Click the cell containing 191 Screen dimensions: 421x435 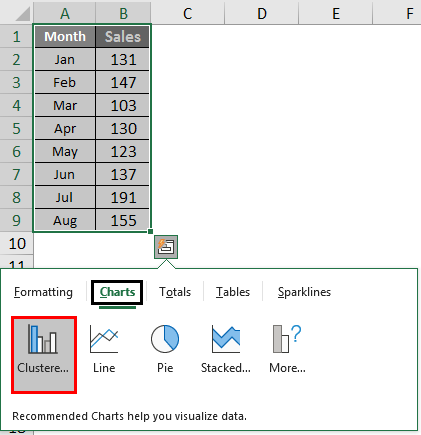[x=123, y=197]
